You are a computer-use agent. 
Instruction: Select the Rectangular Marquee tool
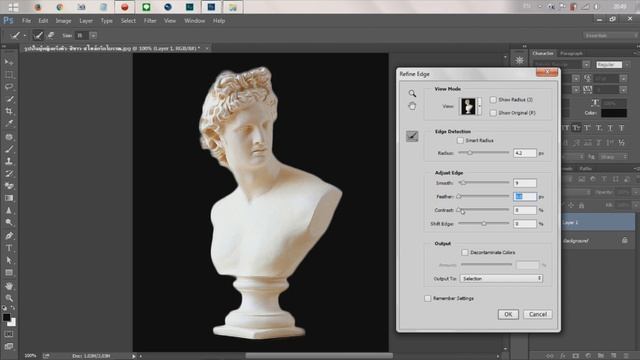coord(9,75)
